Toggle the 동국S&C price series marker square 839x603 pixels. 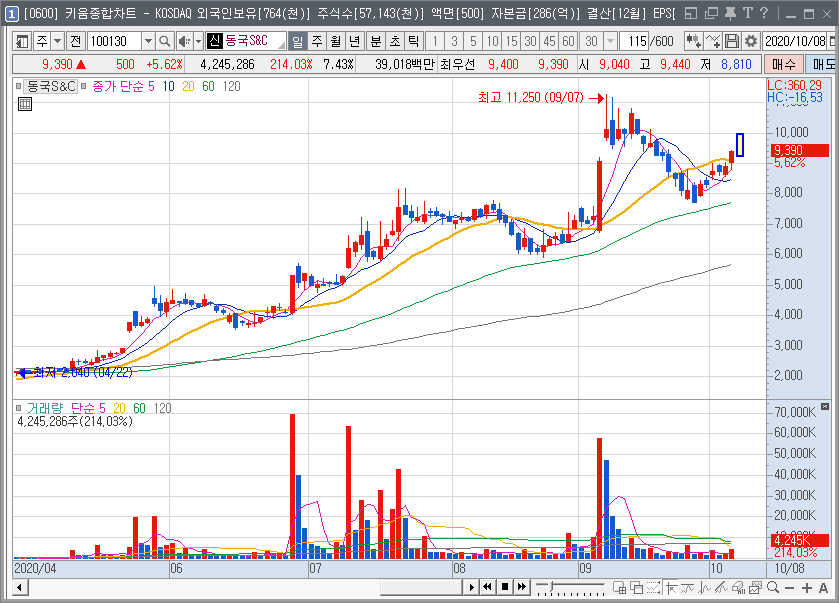19,86
